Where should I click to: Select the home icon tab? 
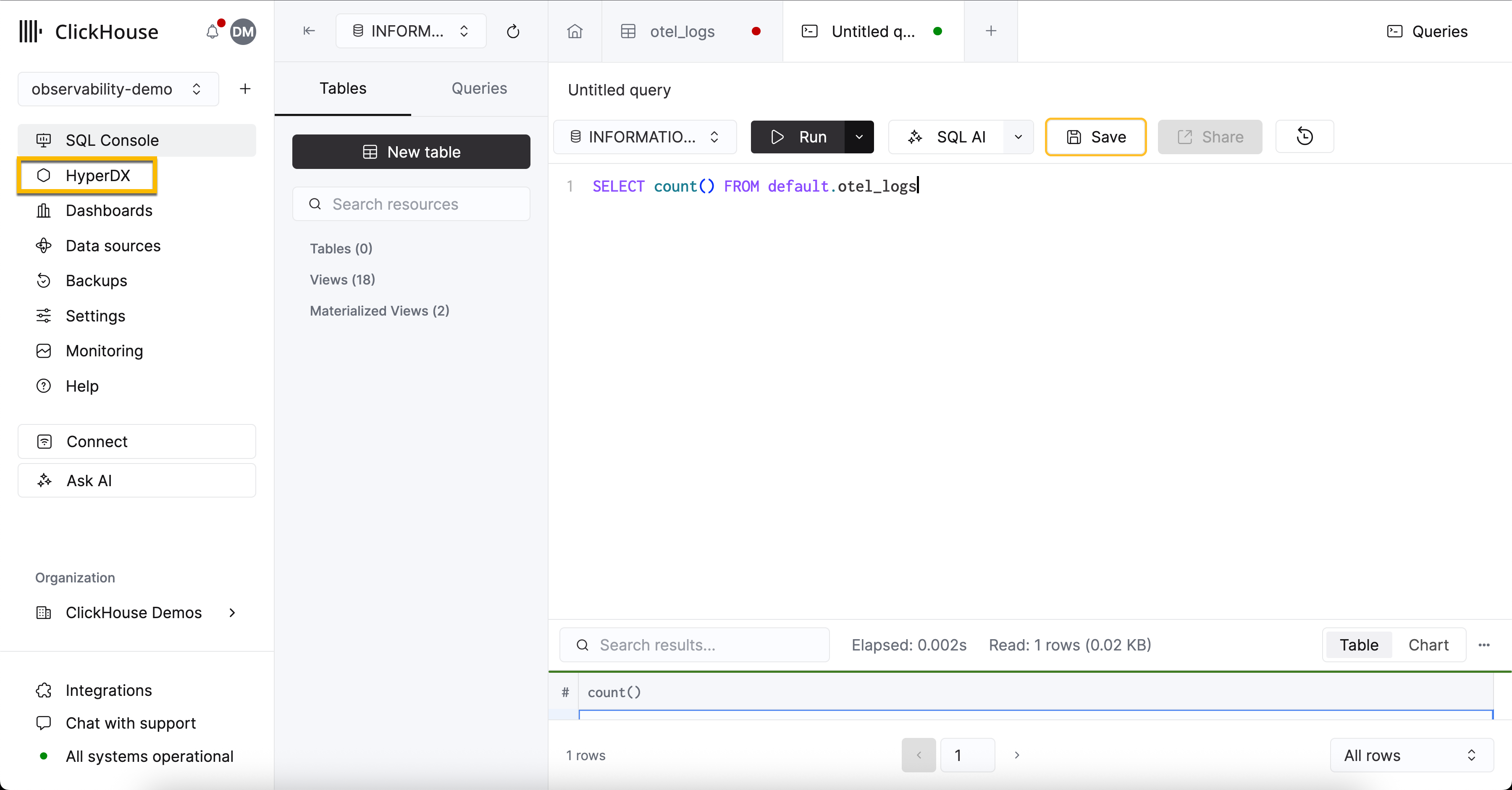click(574, 31)
